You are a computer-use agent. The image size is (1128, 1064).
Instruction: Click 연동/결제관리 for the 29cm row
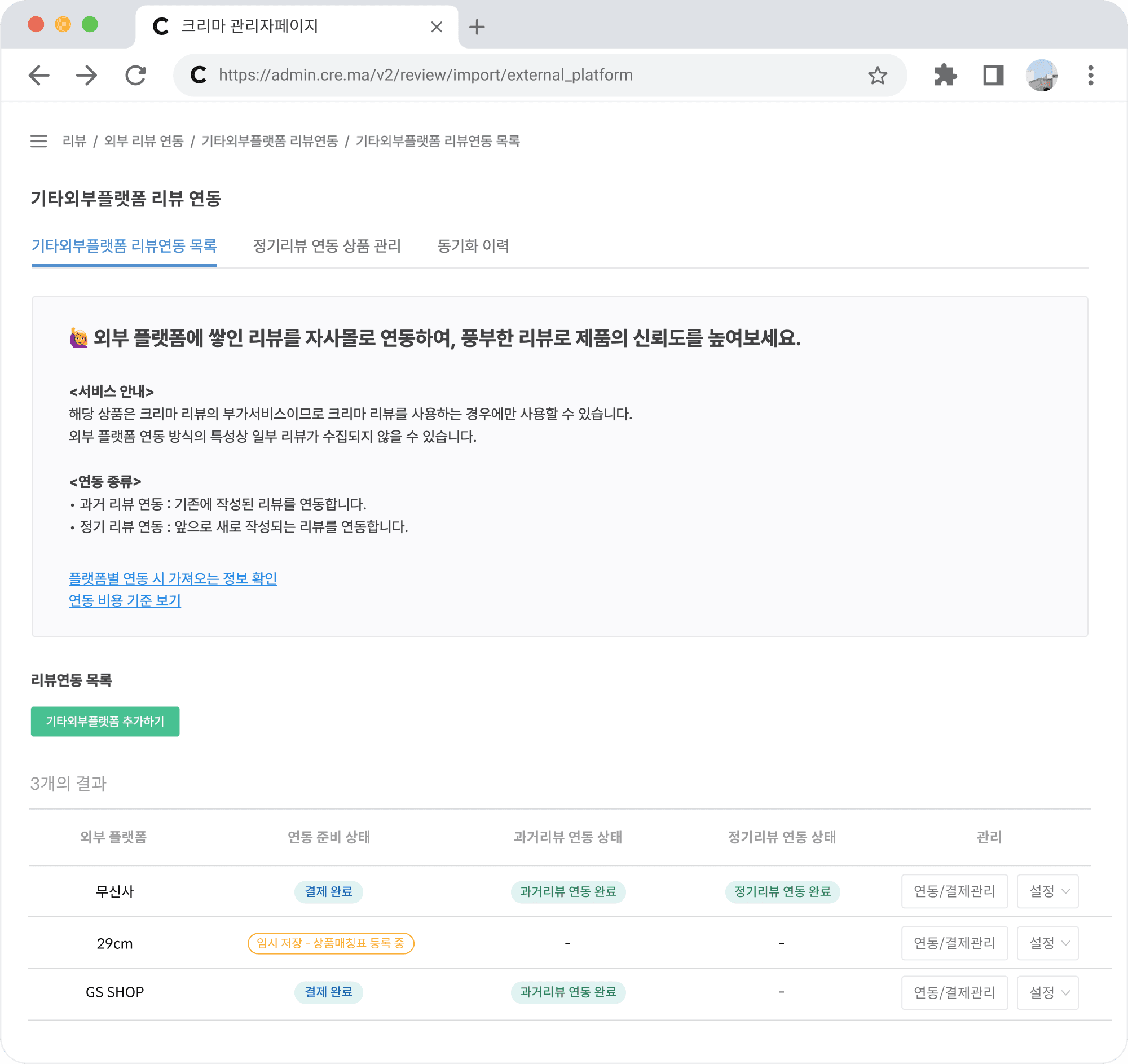[954, 944]
